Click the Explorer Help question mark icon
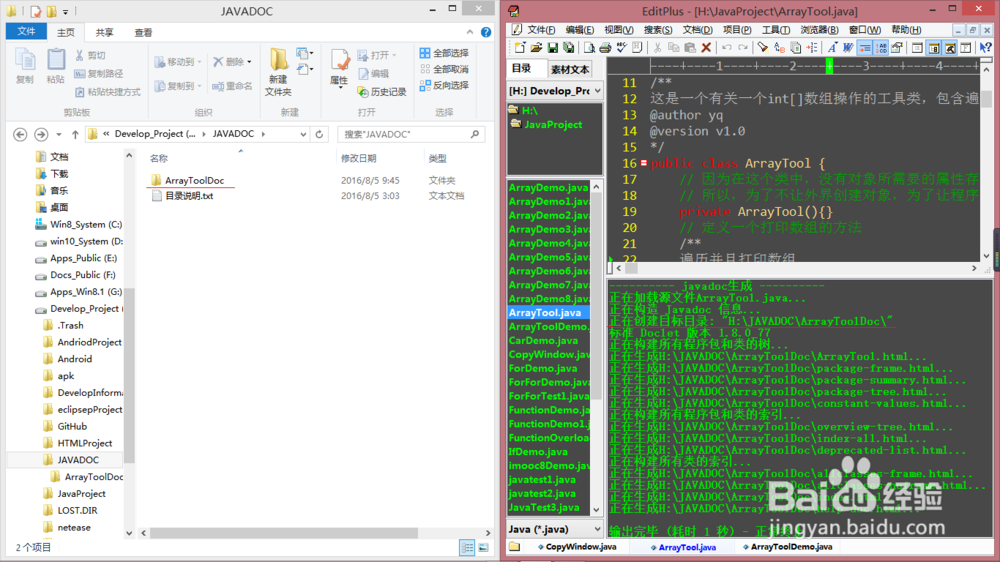 tap(486, 32)
